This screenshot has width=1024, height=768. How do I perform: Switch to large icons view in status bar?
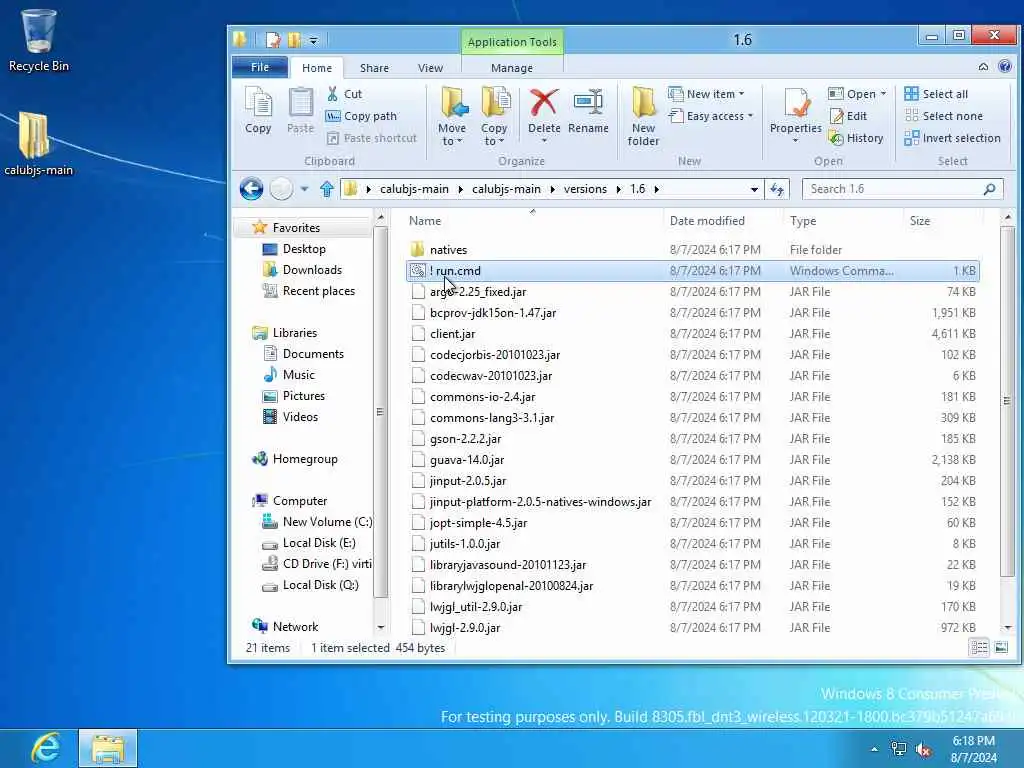[x=1001, y=647]
